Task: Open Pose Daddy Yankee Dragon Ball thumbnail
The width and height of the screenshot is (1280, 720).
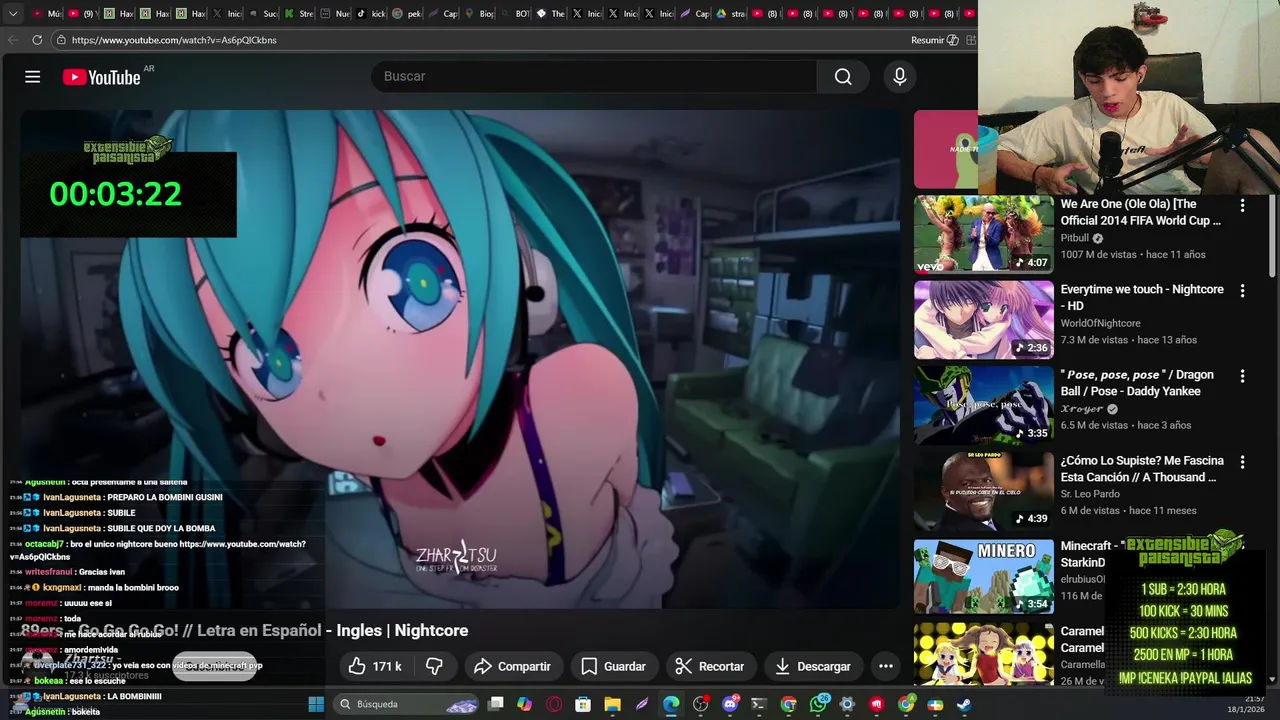Action: click(x=984, y=406)
